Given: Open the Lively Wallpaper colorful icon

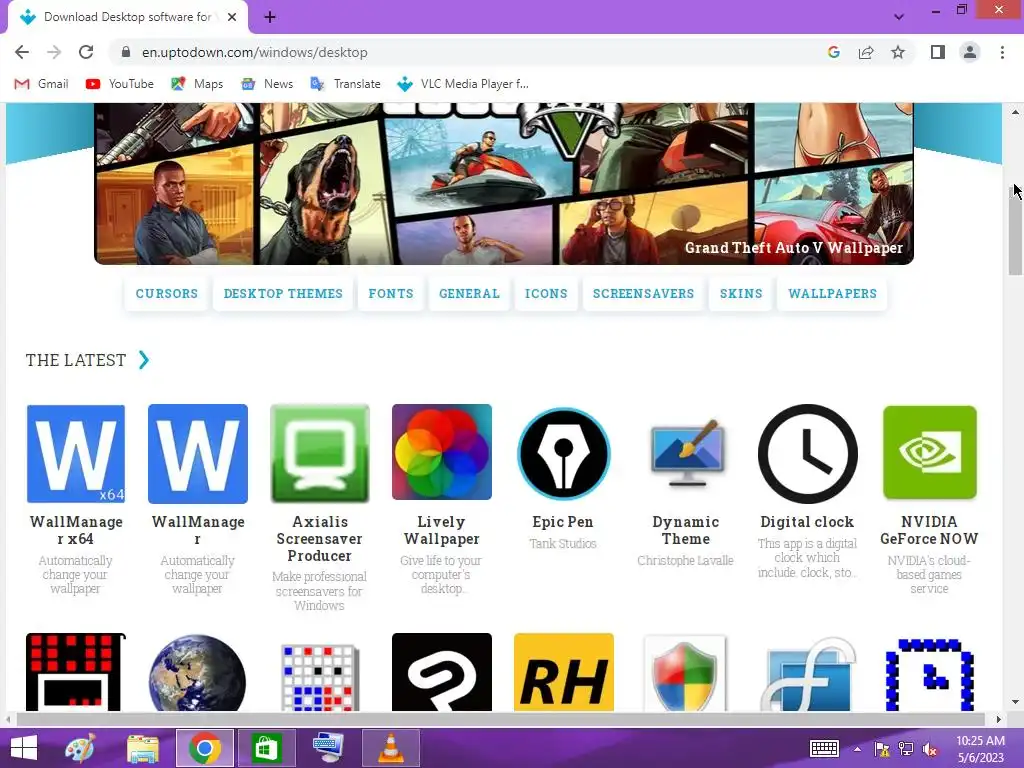Looking at the screenshot, I should tap(442, 452).
